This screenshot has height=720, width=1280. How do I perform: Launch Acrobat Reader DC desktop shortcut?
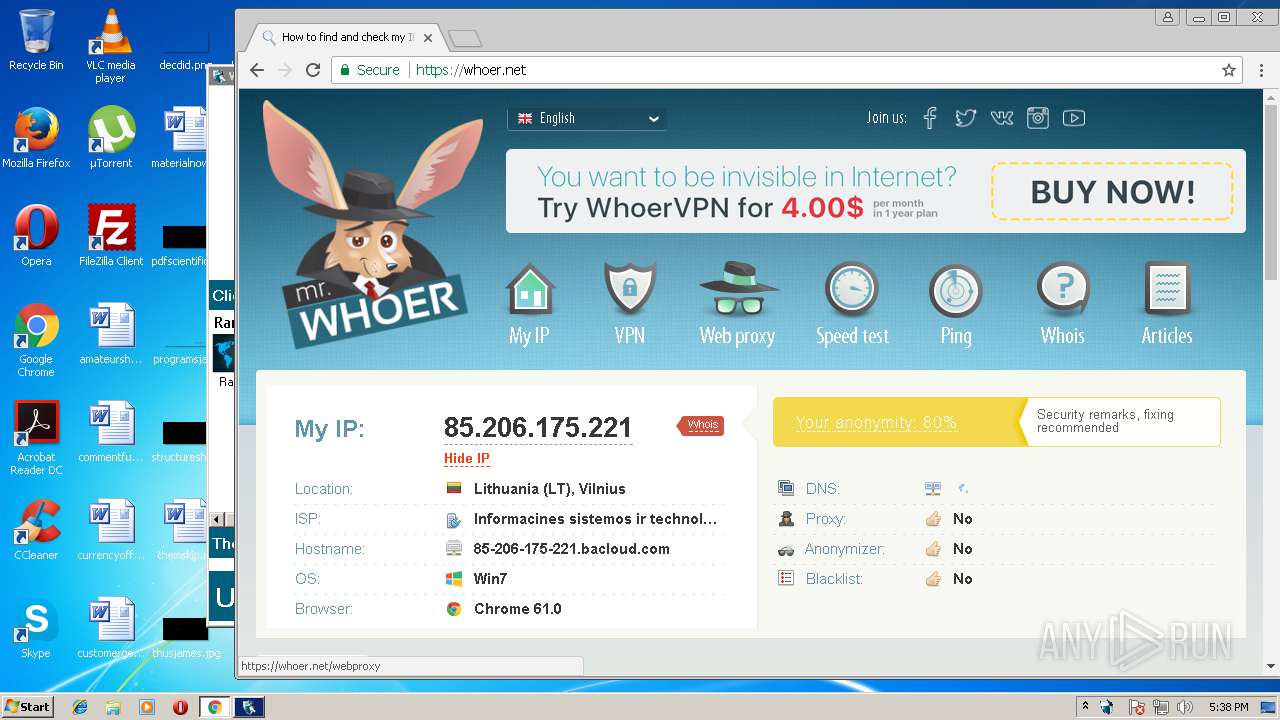pos(36,438)
